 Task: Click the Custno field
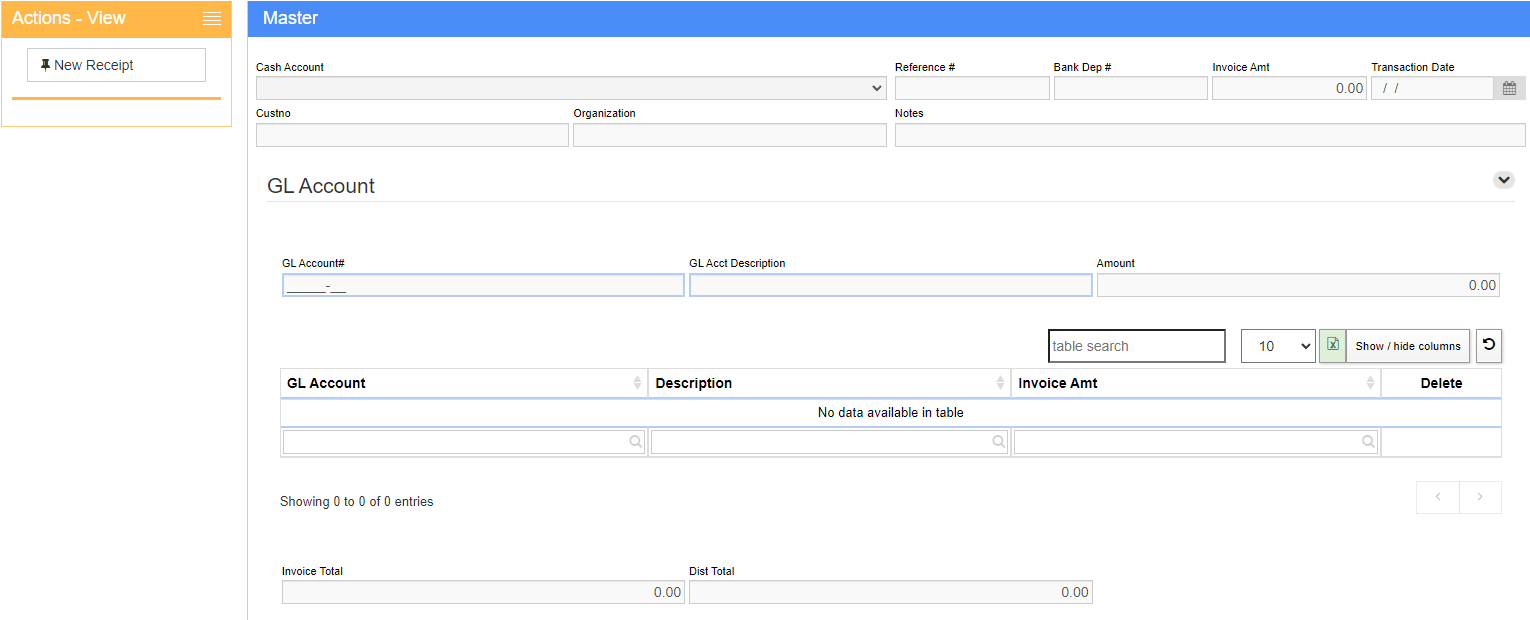point(412,135)
